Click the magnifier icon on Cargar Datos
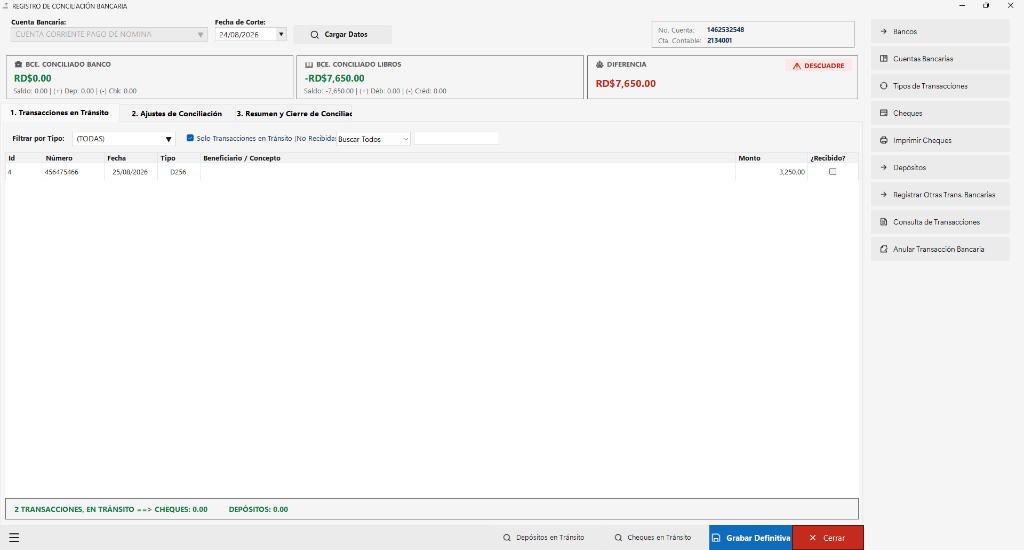Screen dimensions: 1024x550 tap(314, 35)
